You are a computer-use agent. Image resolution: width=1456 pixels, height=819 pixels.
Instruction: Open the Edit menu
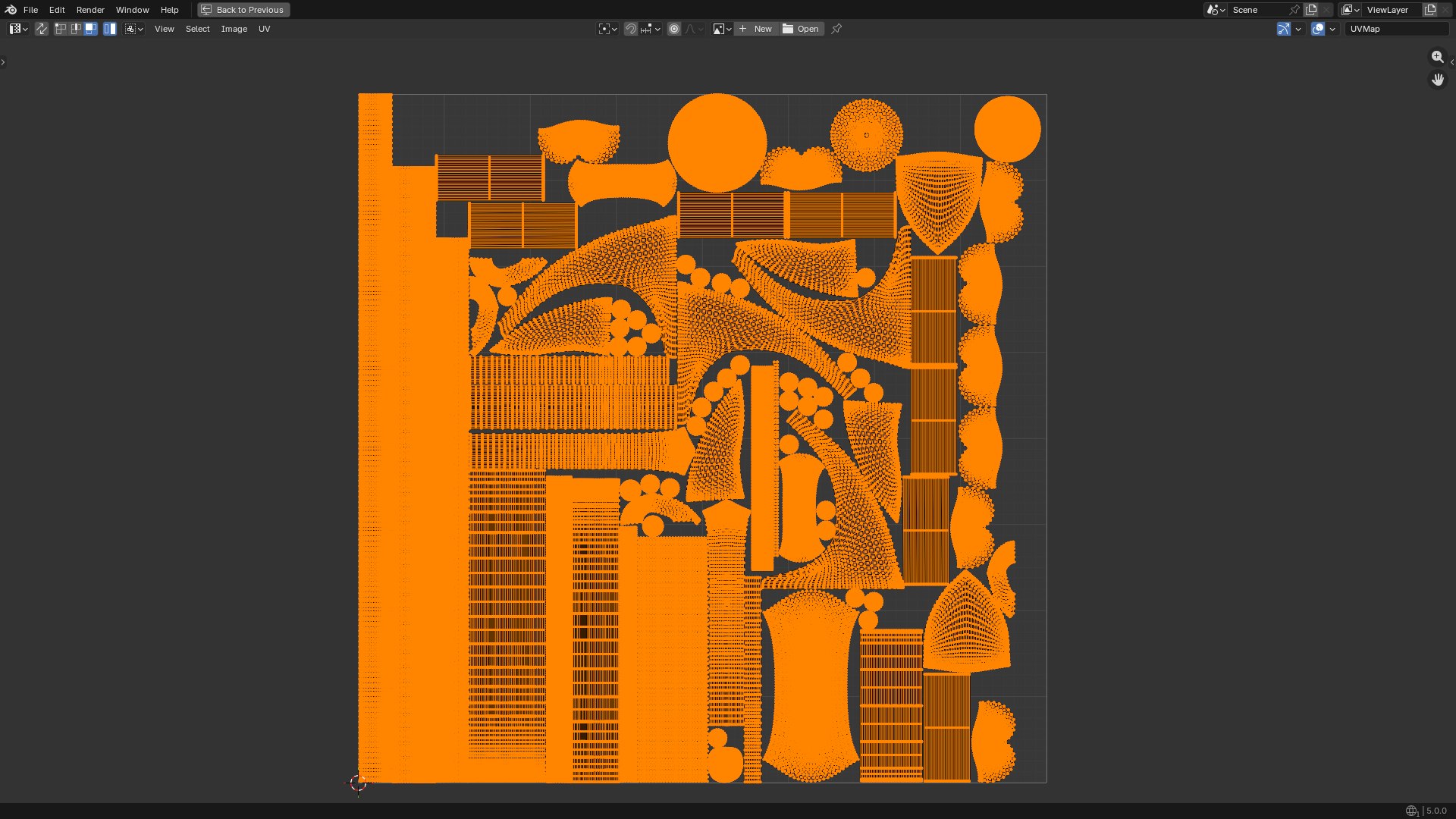[x=57, y=10]
